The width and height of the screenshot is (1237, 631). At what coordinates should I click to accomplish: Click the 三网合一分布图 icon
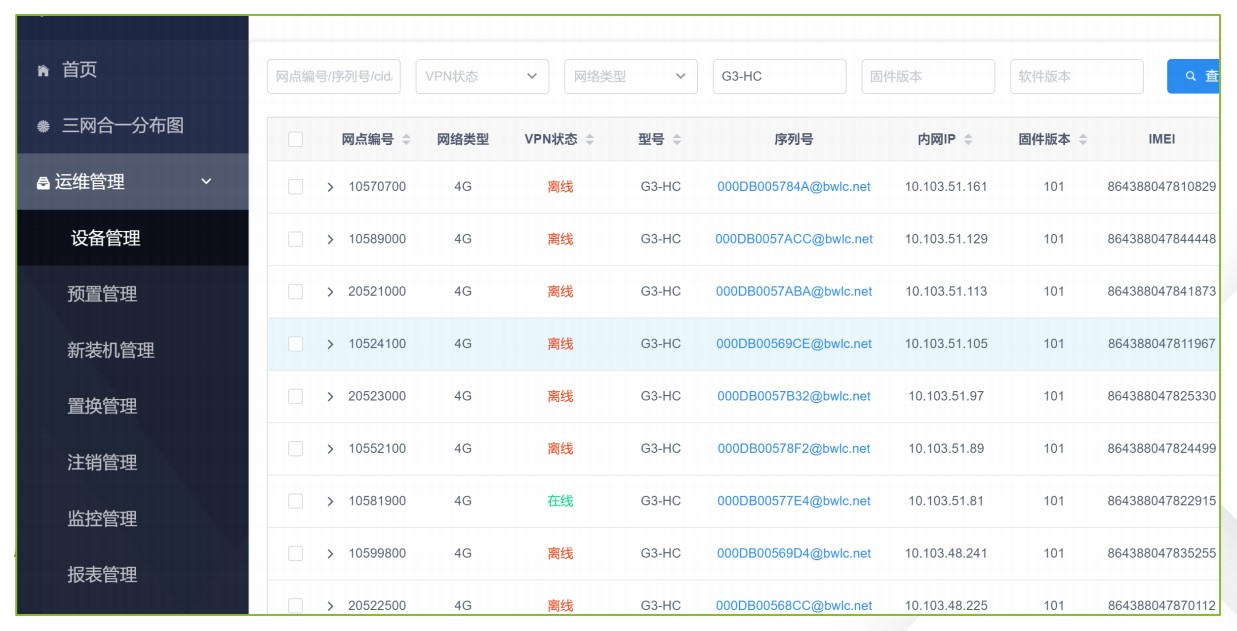tap(43, 126)
